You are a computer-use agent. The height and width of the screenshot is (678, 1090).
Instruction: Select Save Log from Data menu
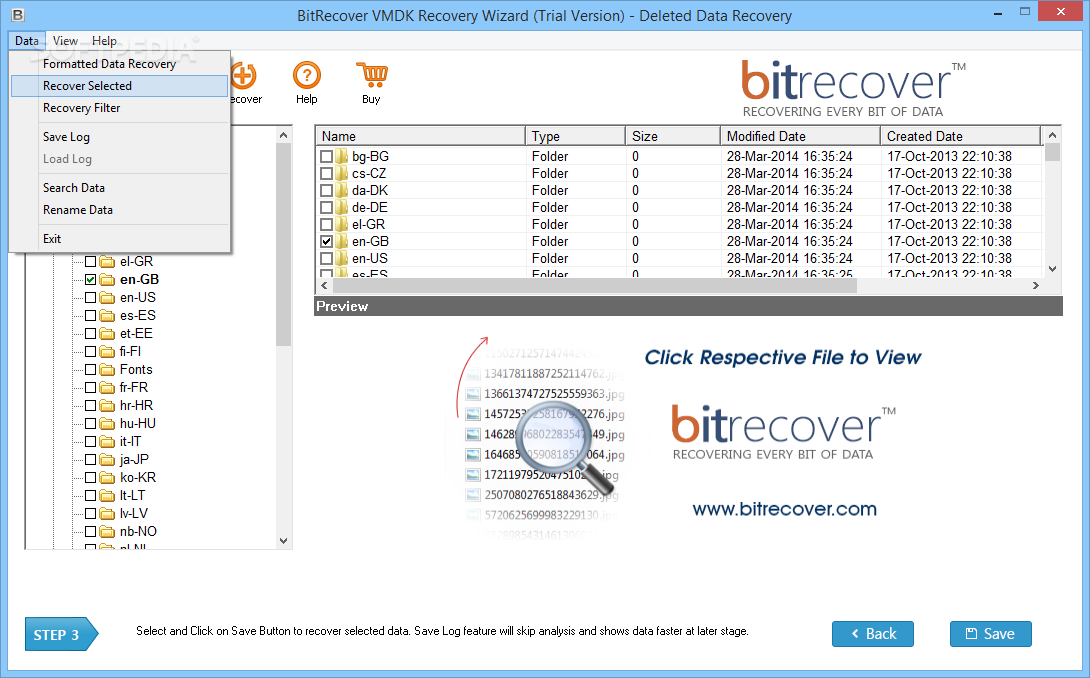point(120,137)
